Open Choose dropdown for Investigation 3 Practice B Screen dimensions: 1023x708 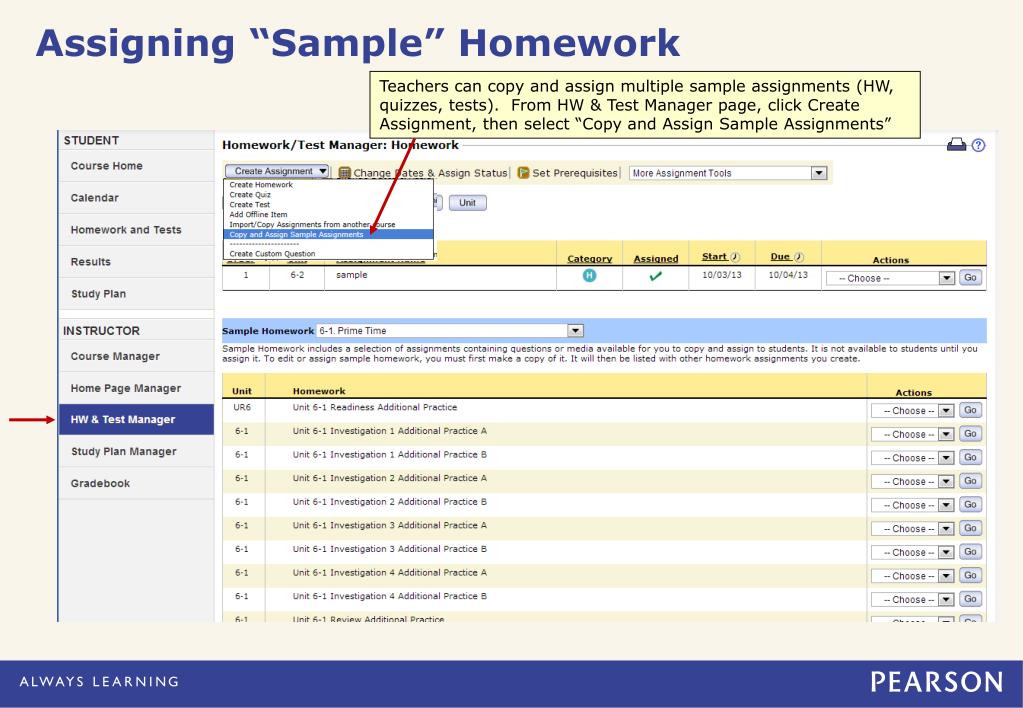coord(912,552)
